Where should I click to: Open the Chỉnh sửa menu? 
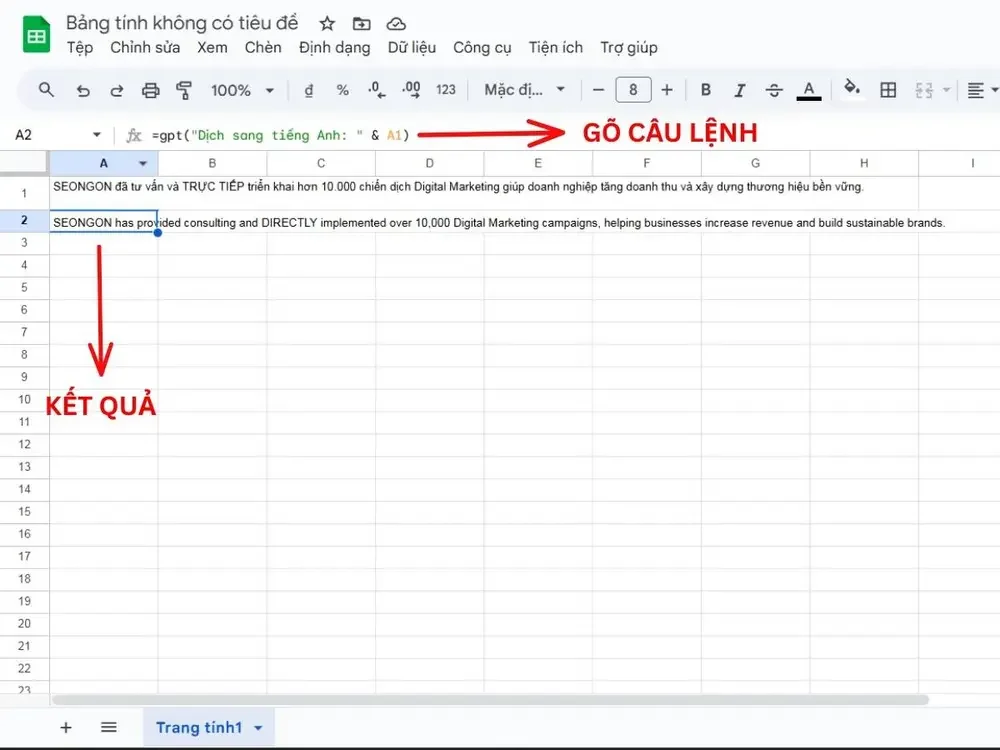(145, 48)
